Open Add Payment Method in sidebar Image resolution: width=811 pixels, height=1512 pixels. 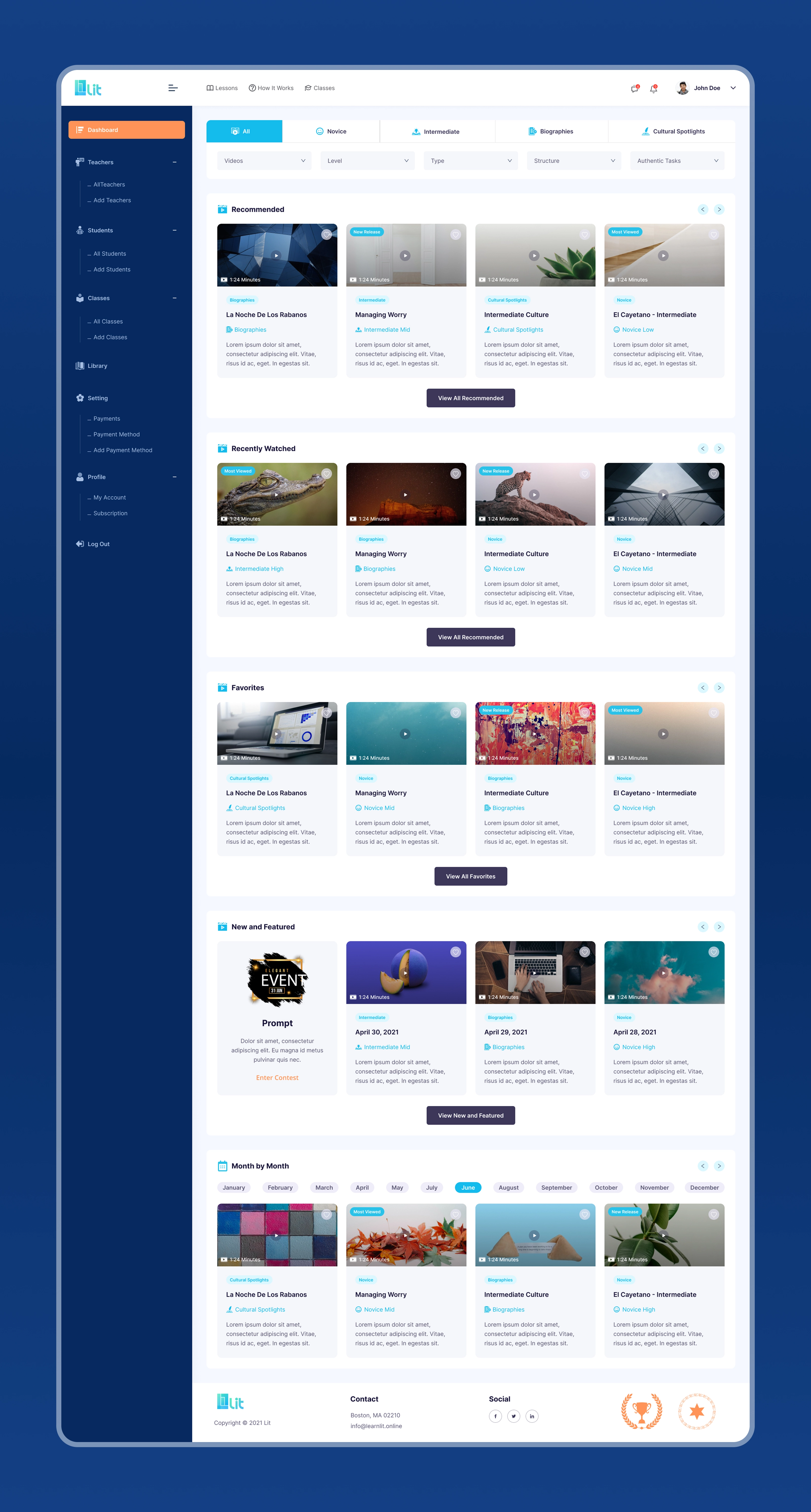point(123,450)
